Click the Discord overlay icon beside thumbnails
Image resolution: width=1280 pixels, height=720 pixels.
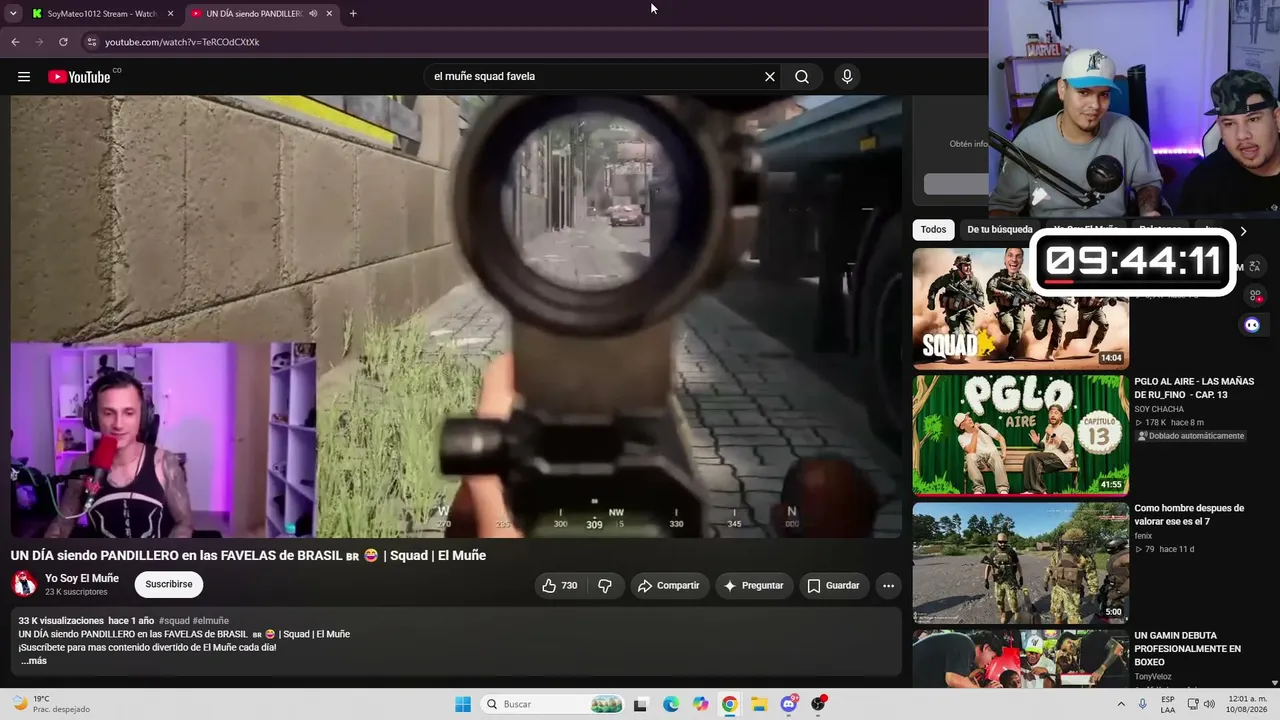[1252, 324]
